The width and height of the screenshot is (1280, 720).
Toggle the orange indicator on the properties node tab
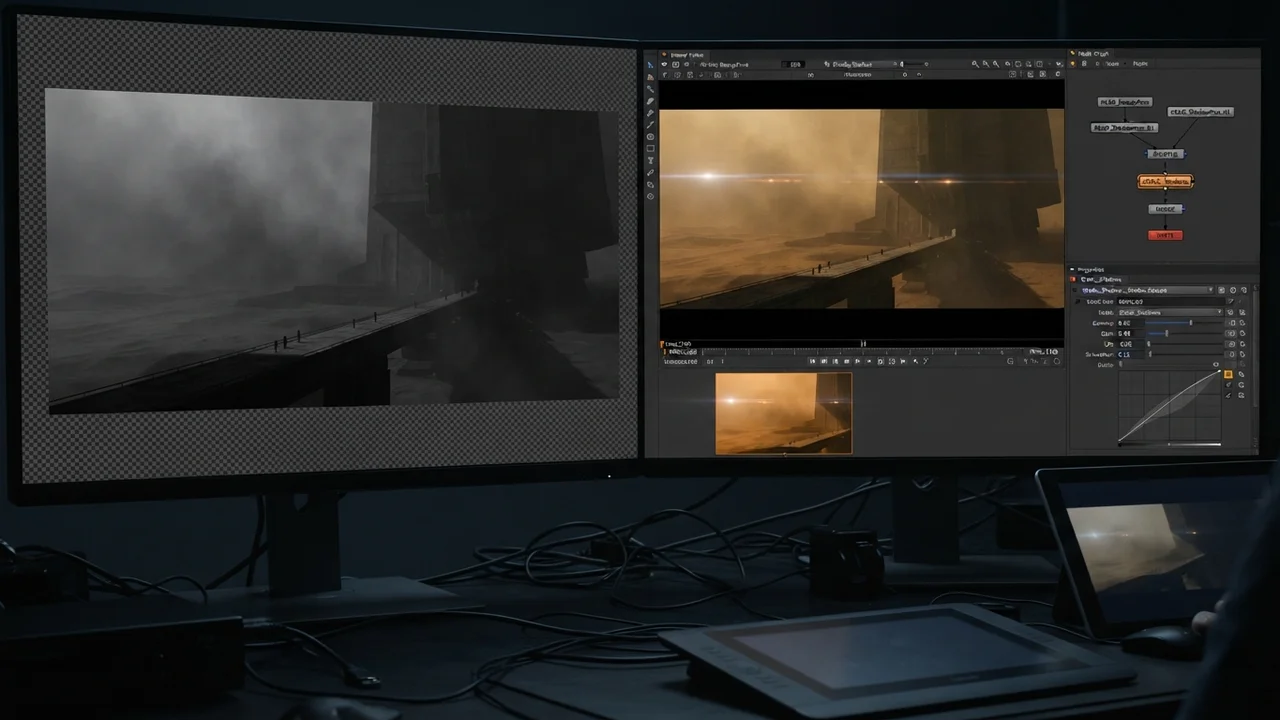pyautogui.click(x=1072, y=279)
